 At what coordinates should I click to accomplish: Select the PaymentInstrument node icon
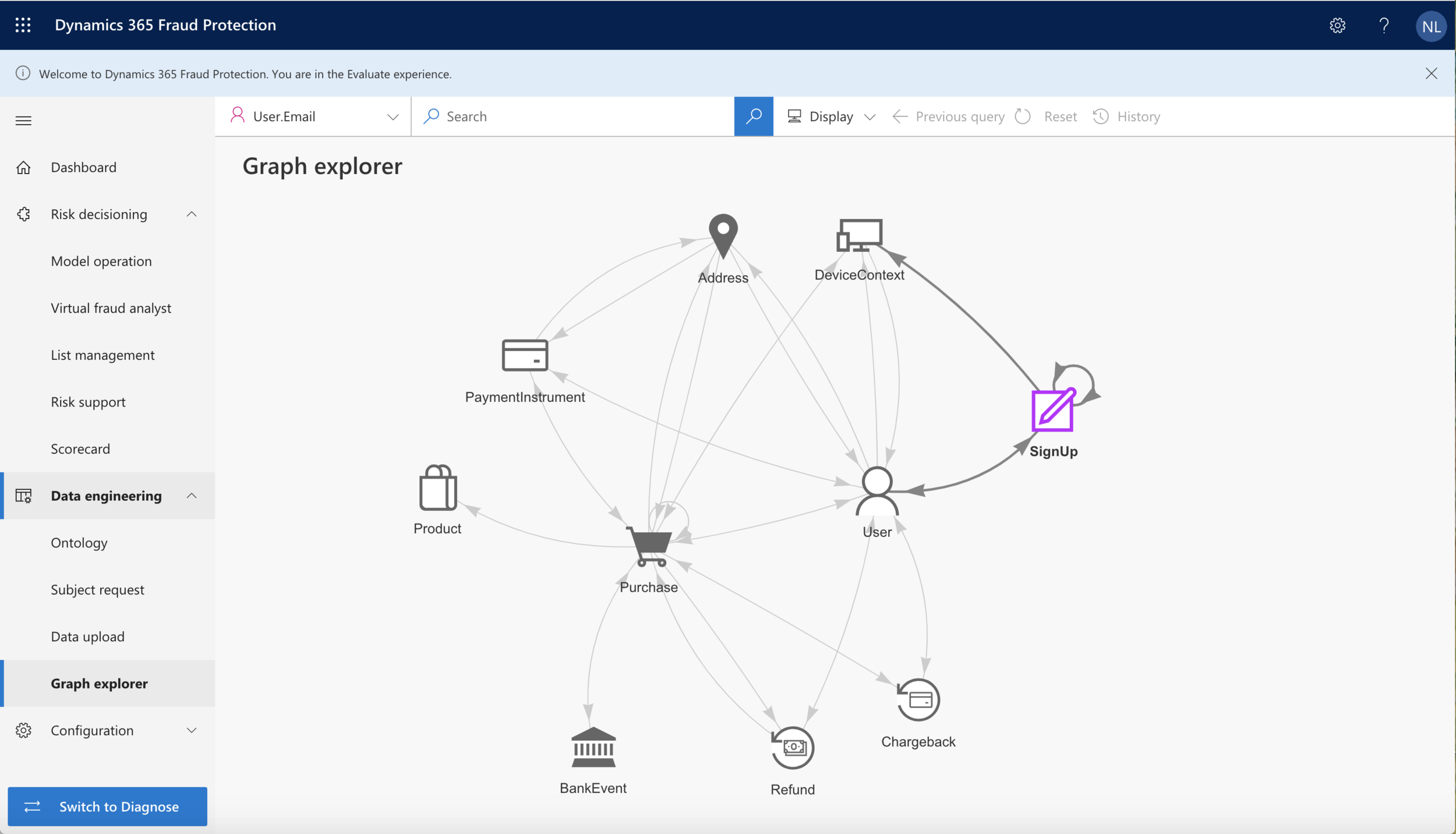525,355
